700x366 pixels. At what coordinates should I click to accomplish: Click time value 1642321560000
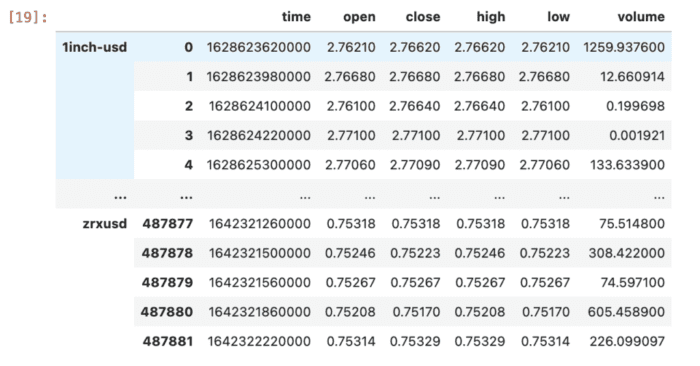click(x=260, y=283)
